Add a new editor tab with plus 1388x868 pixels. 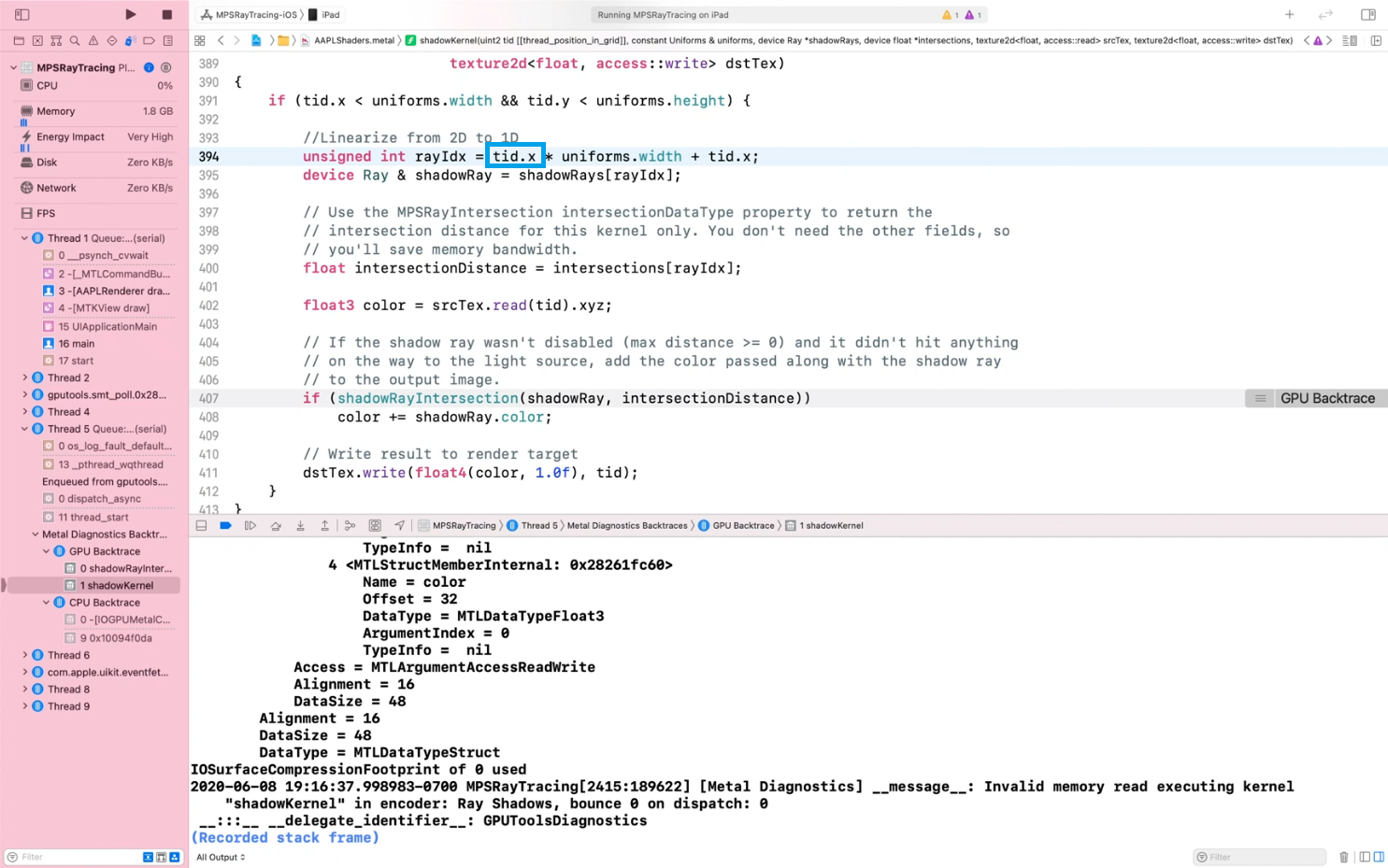click(x=1290, y=14)
